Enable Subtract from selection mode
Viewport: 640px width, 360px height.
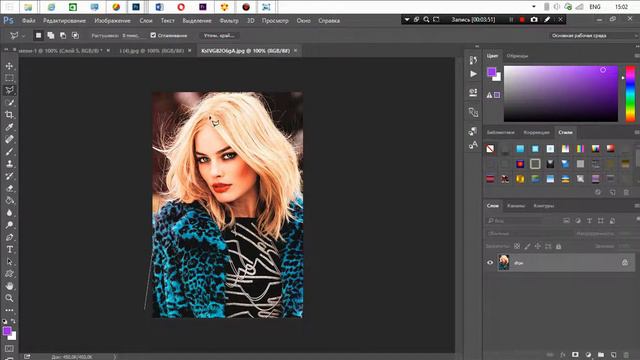pos(63,36)
